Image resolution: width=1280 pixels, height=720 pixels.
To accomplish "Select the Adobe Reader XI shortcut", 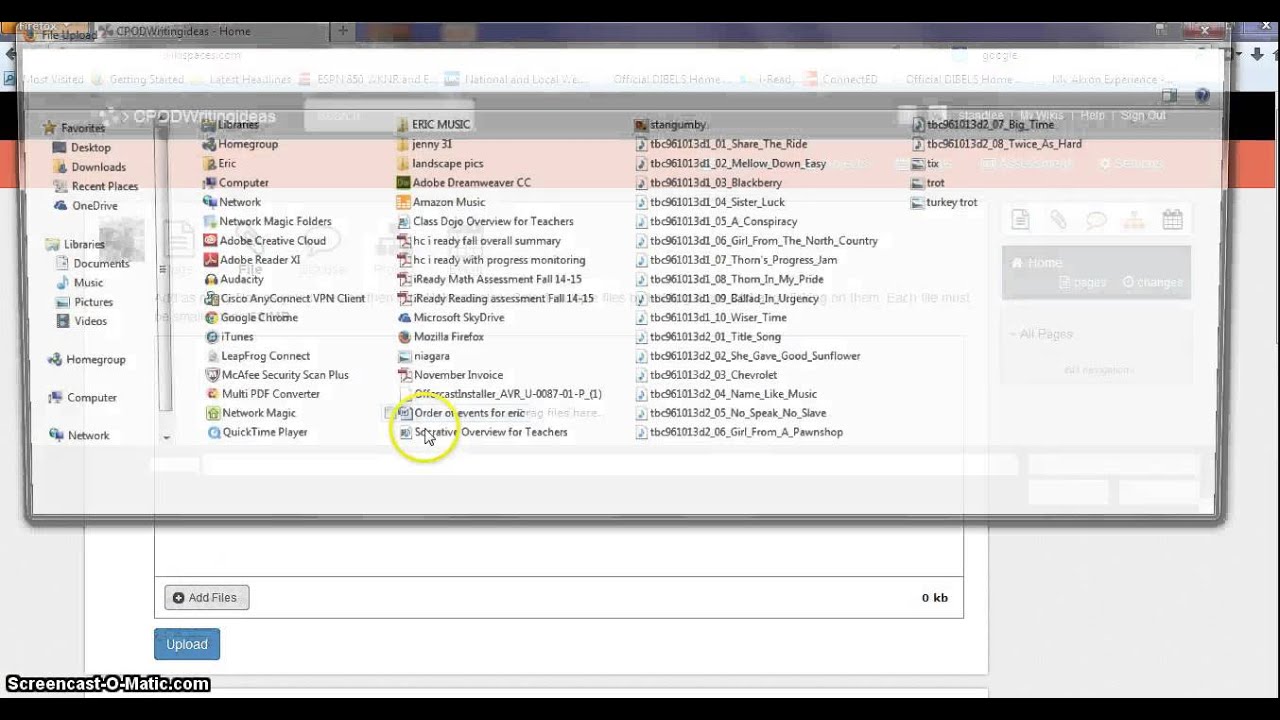I will [251, 259].
